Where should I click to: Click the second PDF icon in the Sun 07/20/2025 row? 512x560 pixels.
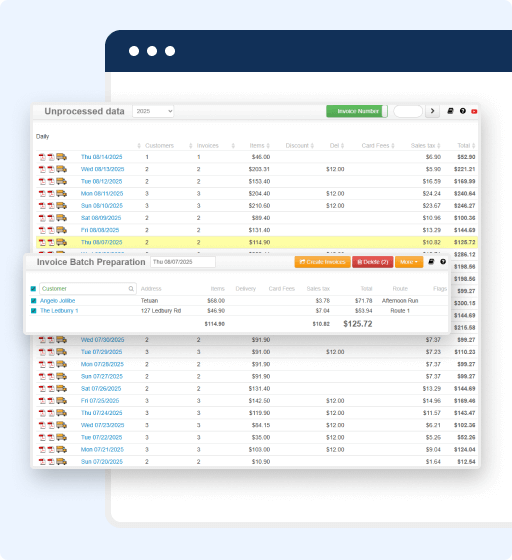coord(51,461)
